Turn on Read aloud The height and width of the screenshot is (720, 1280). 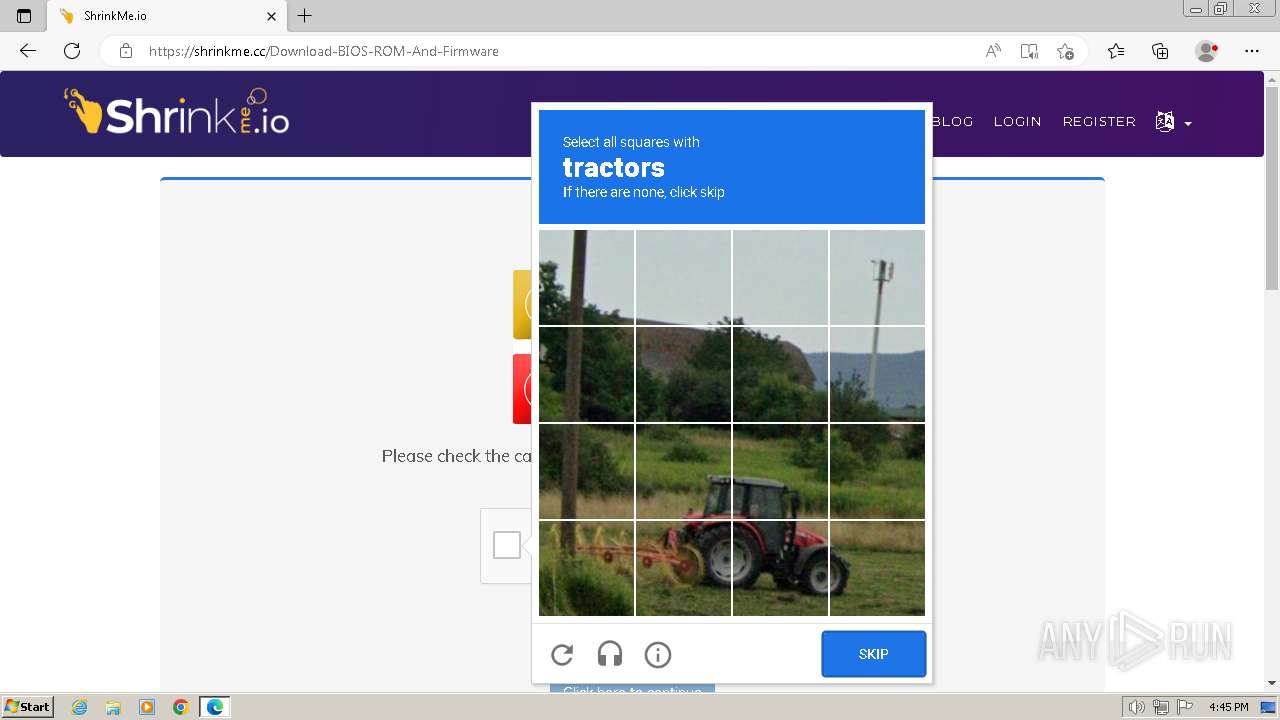[993, 51]
